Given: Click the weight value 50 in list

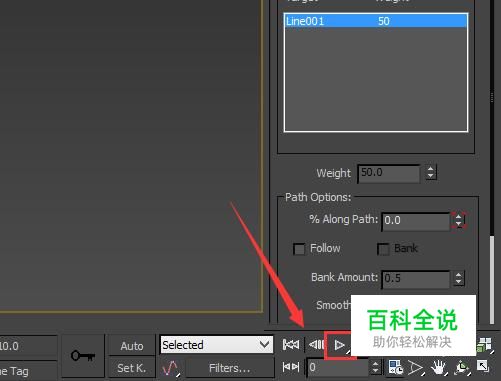Looking at the screenshot, I should pyautogui.click(x=384, y=21).
